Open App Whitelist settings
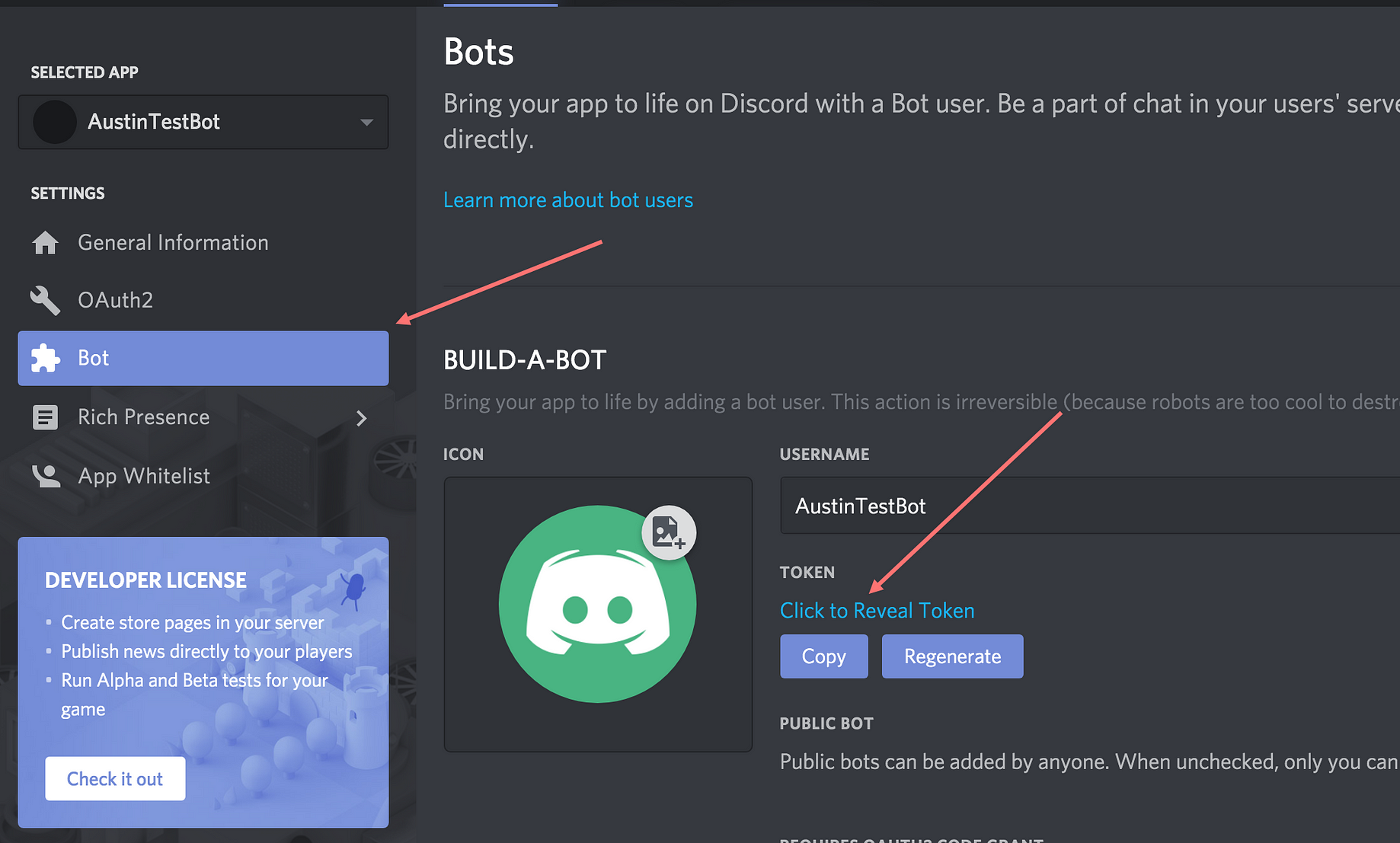Viewport: 1400px width, 843px height. tap(203, 476)
